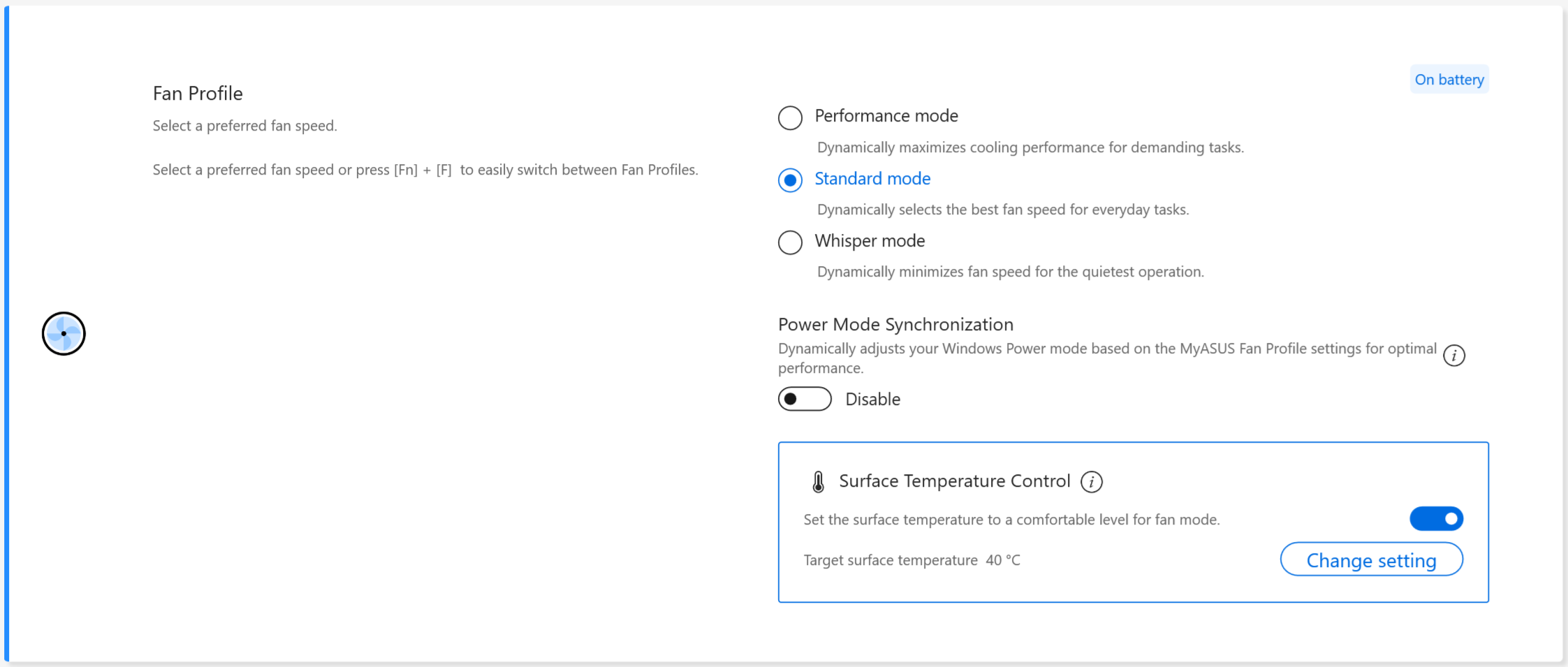Click the Power Mode Synchronization info icon
This screenshot has width=1568, height=667.
pos(1453,356)
